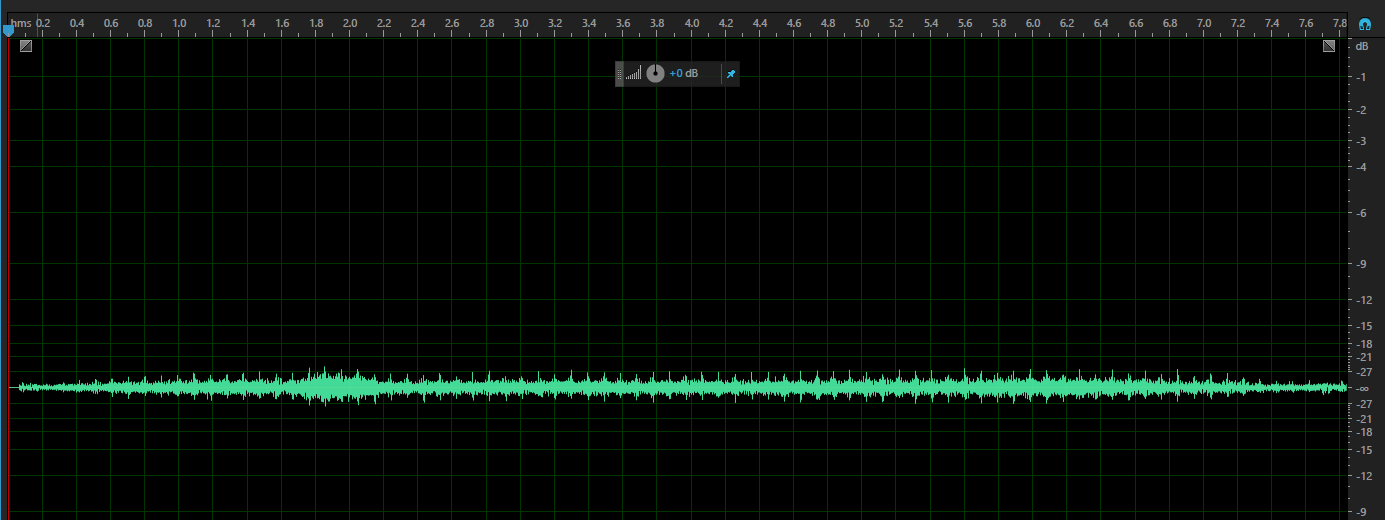The height and width of the screenshot is (520, 1385).
Task: Click the -2 value on the dB scale
Action: [x=1363, y=110]
